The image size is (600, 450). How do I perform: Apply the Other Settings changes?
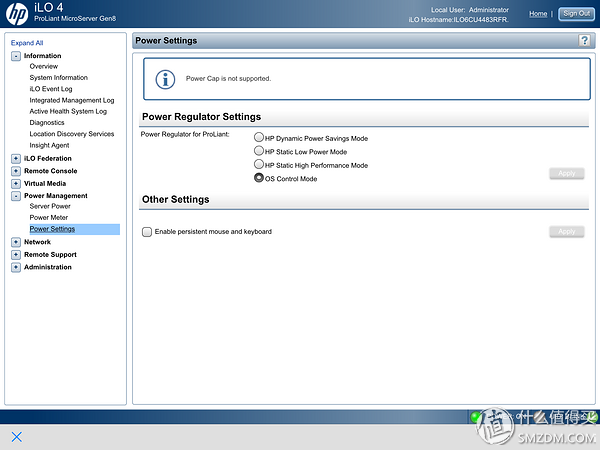pyautogui.click(x=567, y=232)
